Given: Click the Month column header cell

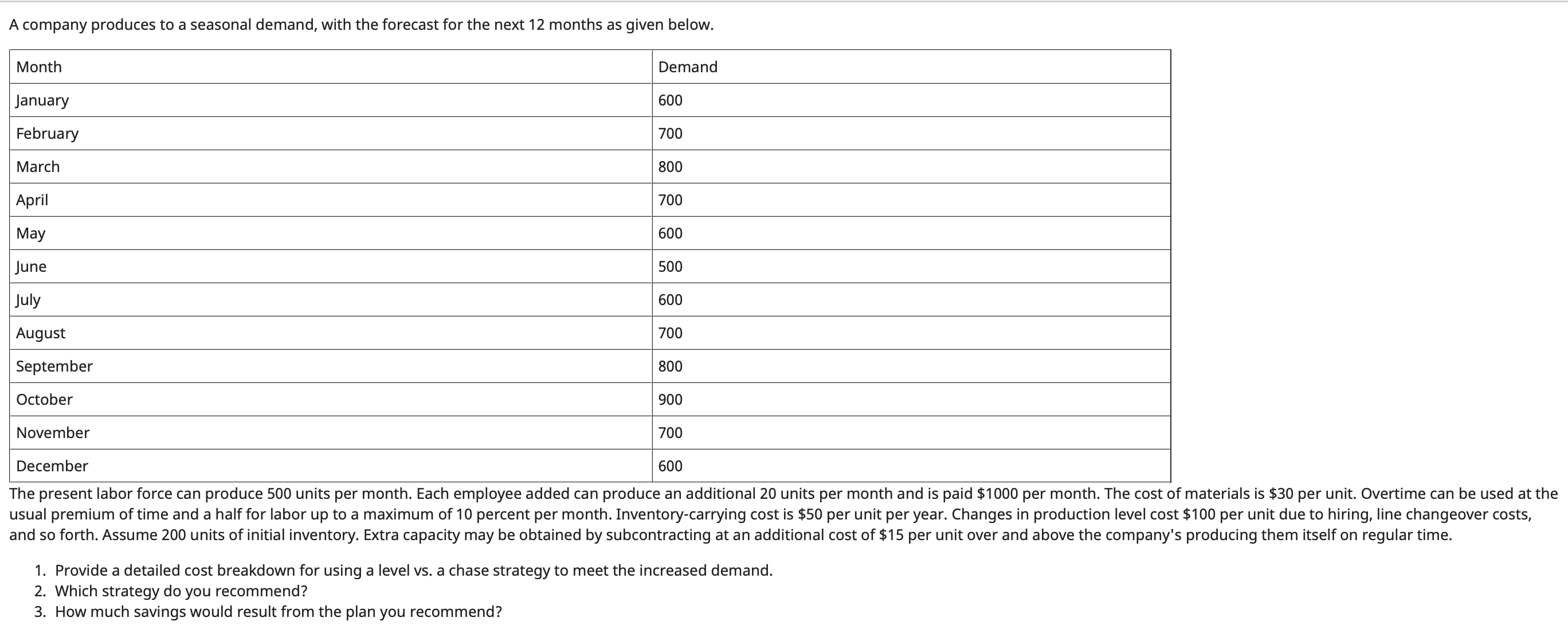Looking at the screenshot, I should click(331, 67).
